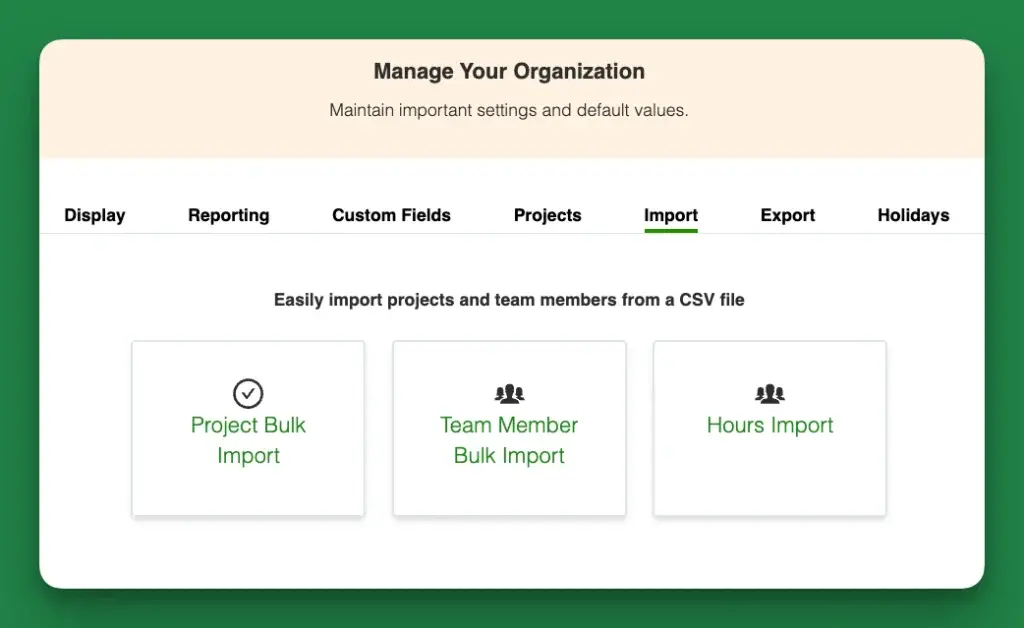
Task: Click the Project Bulk Import link text
Action: [248, 440]
